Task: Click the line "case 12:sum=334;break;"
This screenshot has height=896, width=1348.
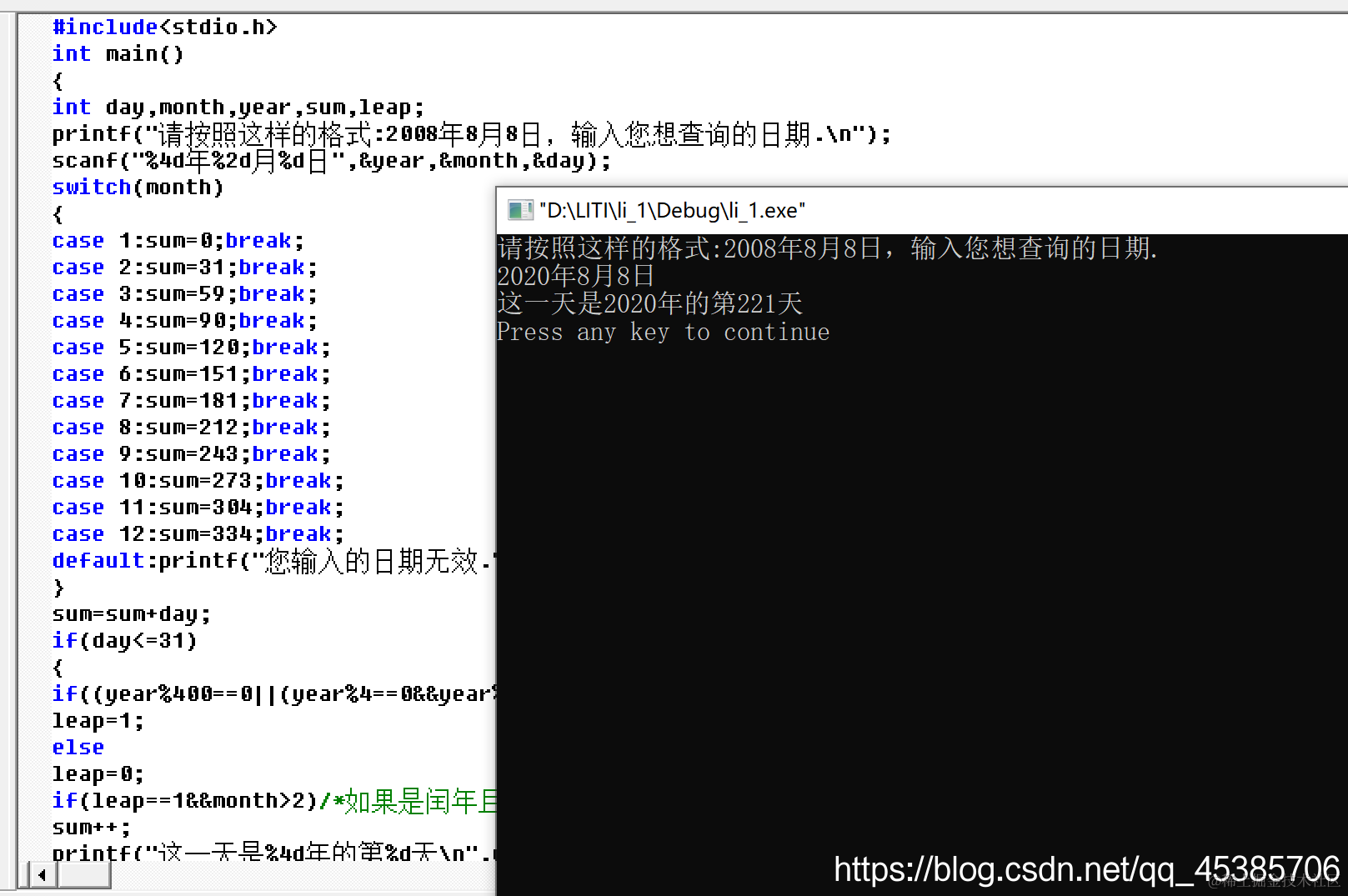Action: coord(198,534)
